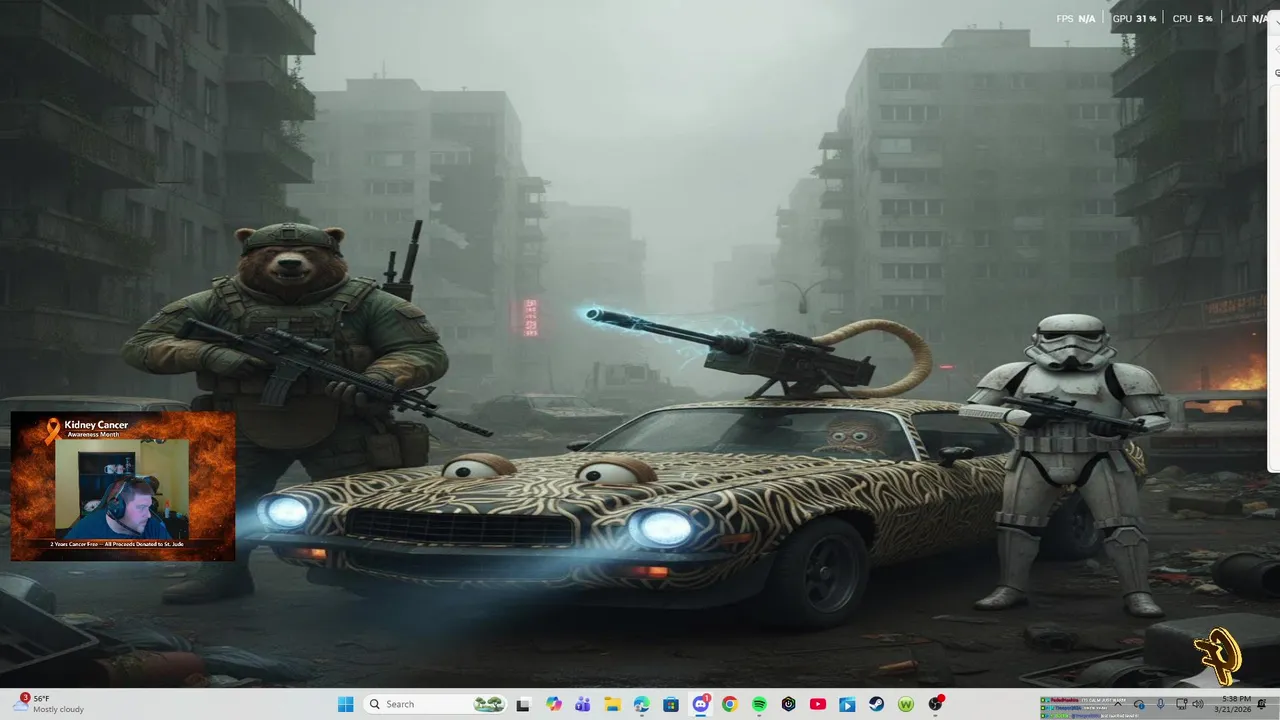This screenshot has height=720, width=1280.
Task: Open Microsoft Store from the taskbar
Action: tap(671, 704)
